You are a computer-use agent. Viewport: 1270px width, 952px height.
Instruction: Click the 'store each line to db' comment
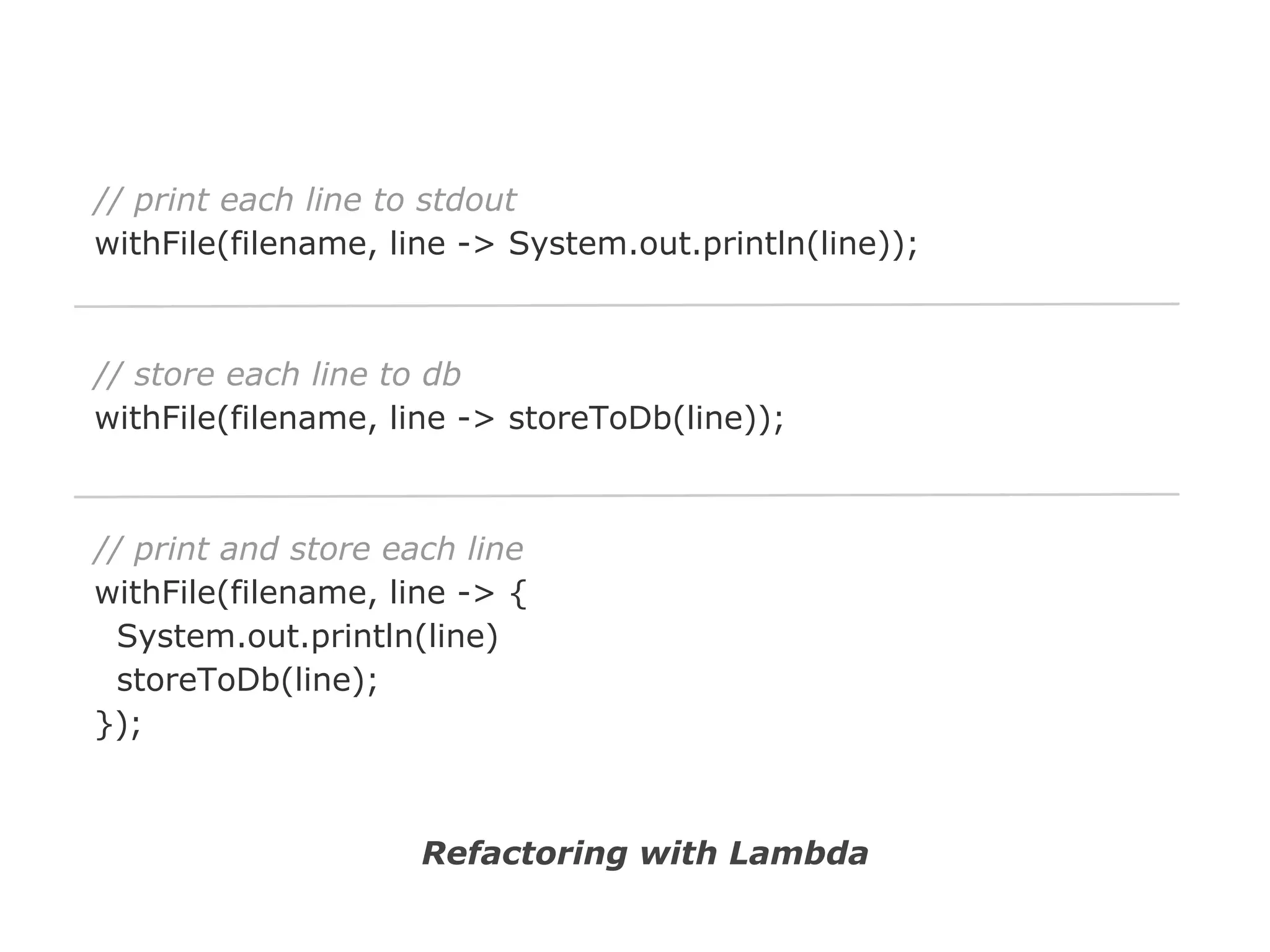[277, 375]
